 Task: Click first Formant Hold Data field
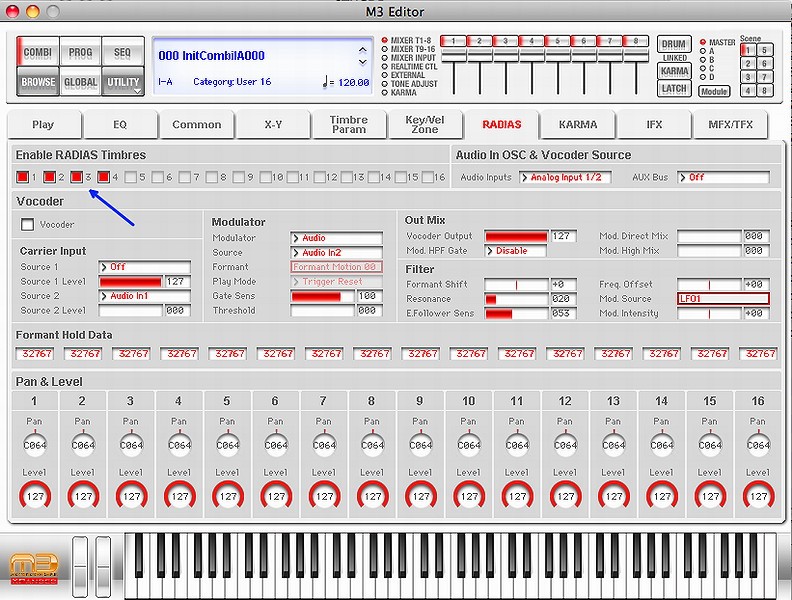tap(36, 354)
